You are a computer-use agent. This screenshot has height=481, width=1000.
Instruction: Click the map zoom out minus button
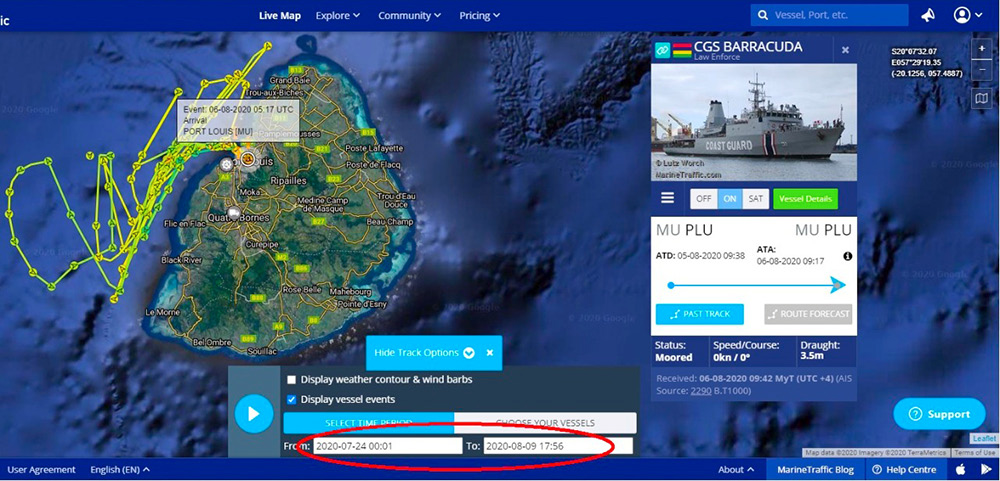[x=982, y=71]
